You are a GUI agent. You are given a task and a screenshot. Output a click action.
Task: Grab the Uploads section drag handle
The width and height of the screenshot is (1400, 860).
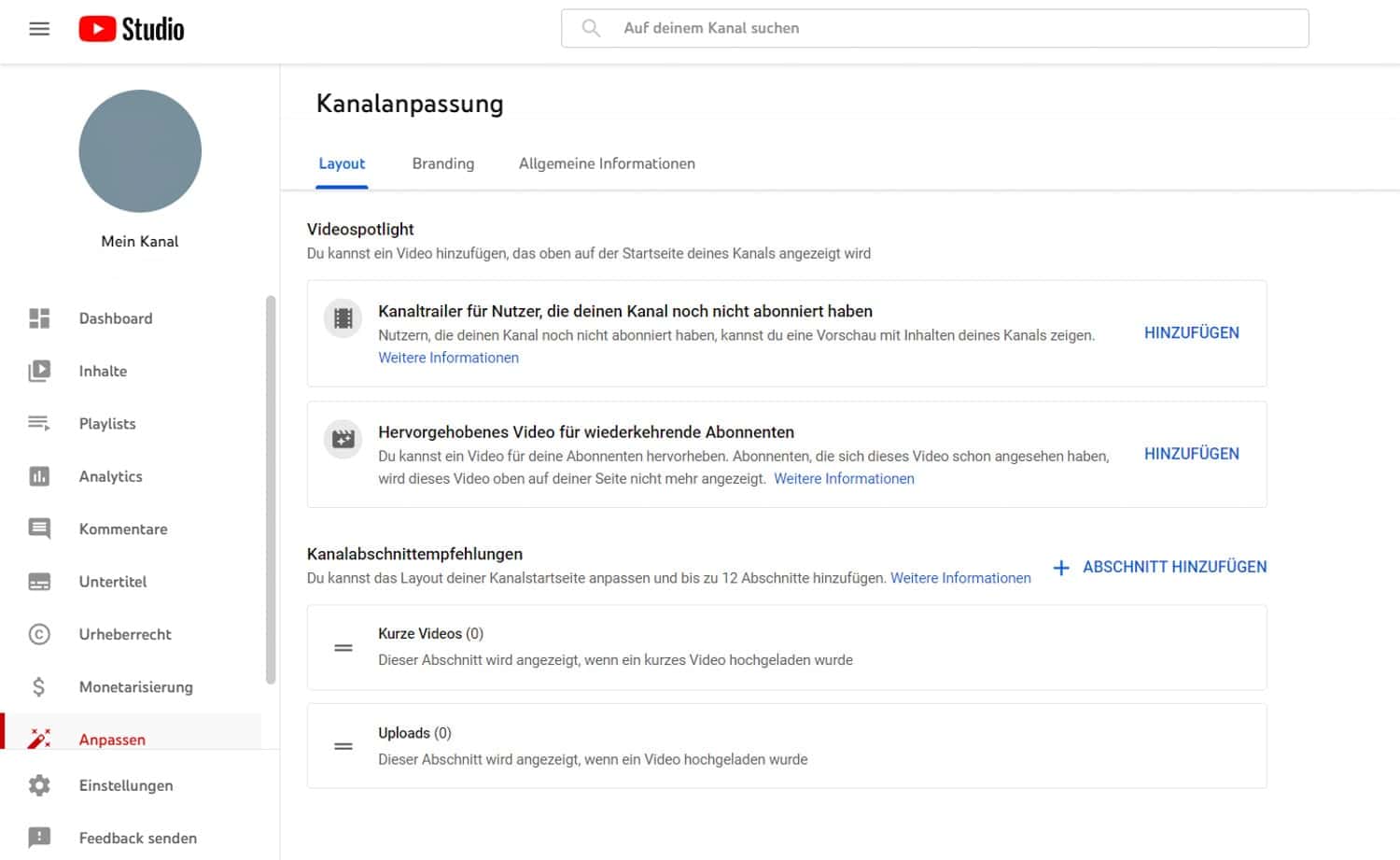click(x=343, y=746)
